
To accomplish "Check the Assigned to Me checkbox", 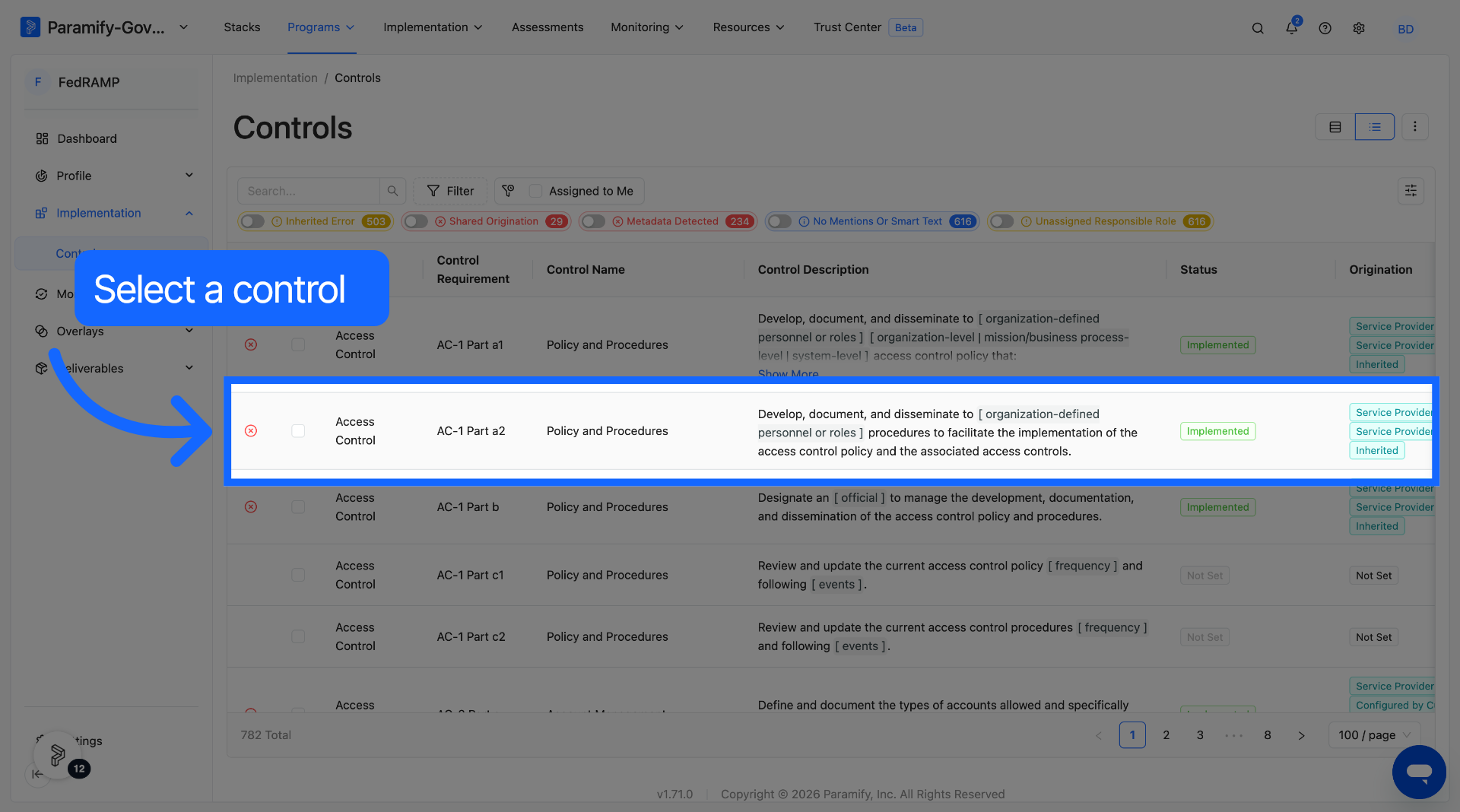I will 536,191.
